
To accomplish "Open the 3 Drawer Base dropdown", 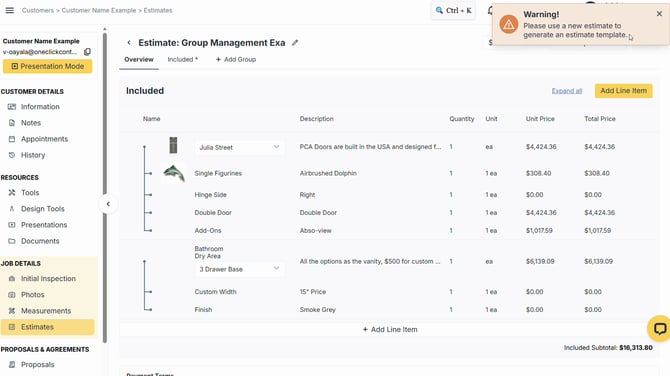I will [x=239, y=269].
